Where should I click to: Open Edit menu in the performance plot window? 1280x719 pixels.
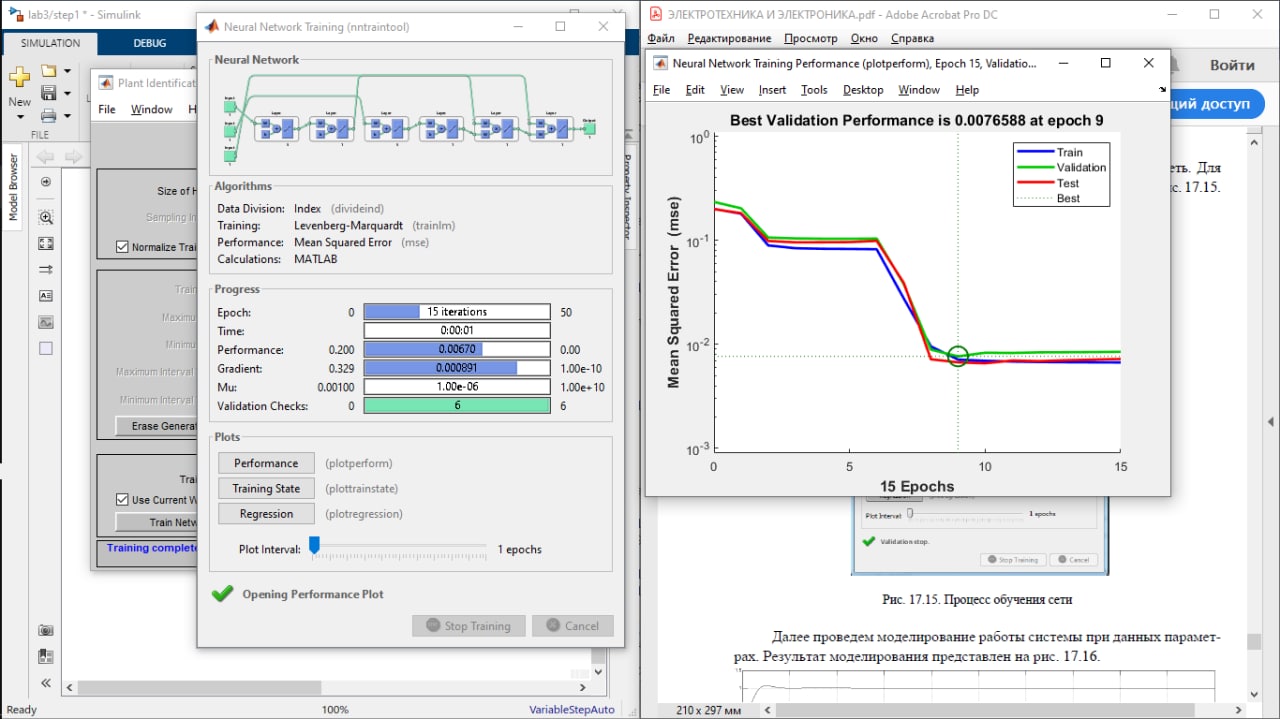point(695,90)
